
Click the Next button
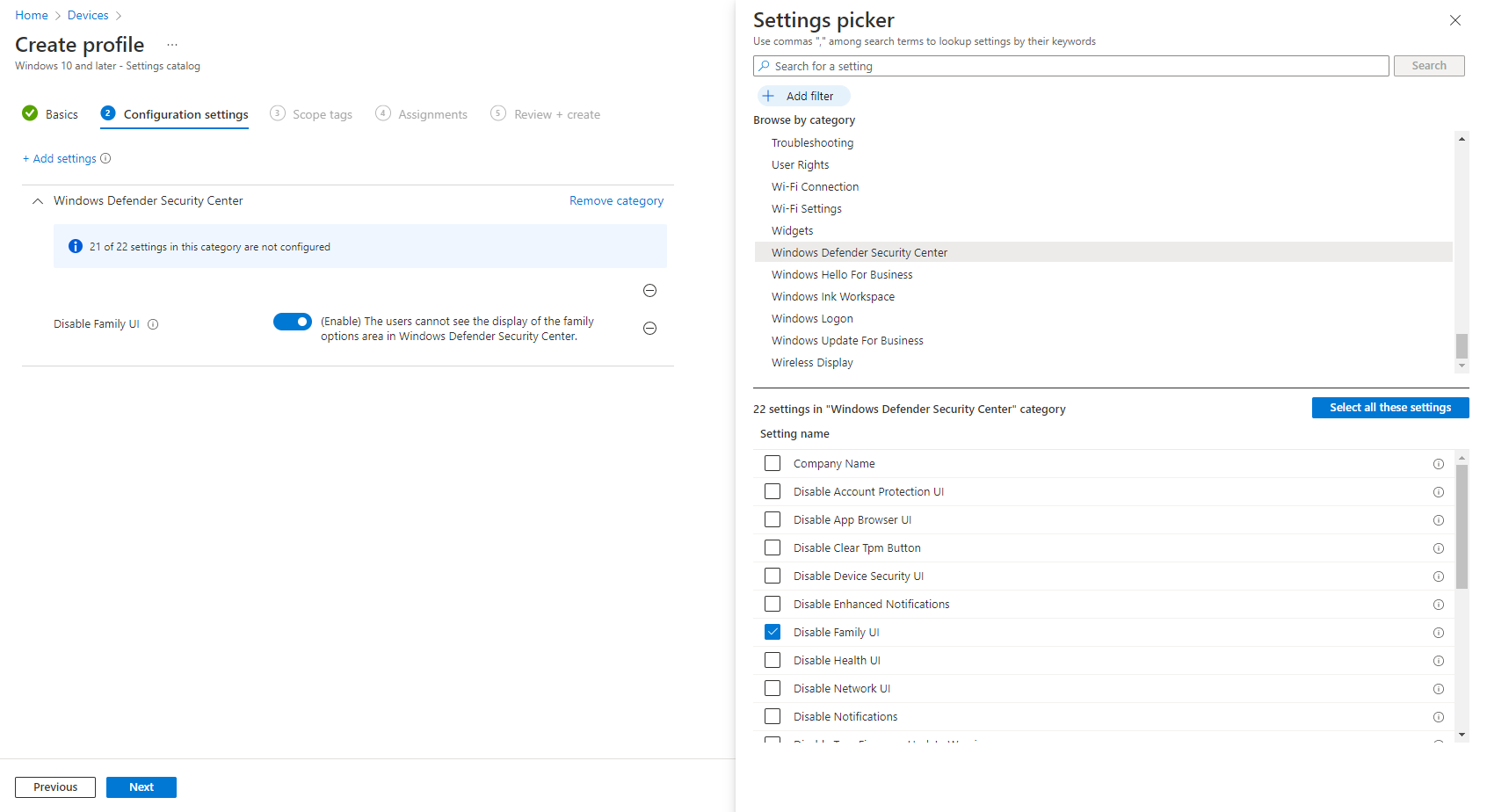141,787
